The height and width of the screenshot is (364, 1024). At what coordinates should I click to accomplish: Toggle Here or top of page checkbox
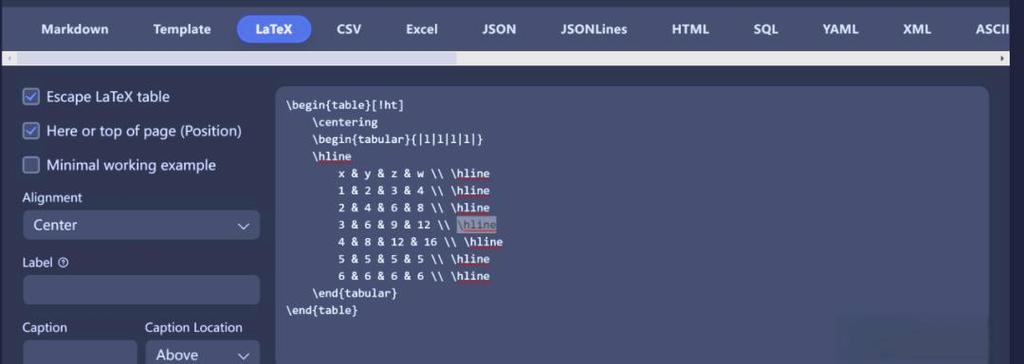click(x=31, y=131)
